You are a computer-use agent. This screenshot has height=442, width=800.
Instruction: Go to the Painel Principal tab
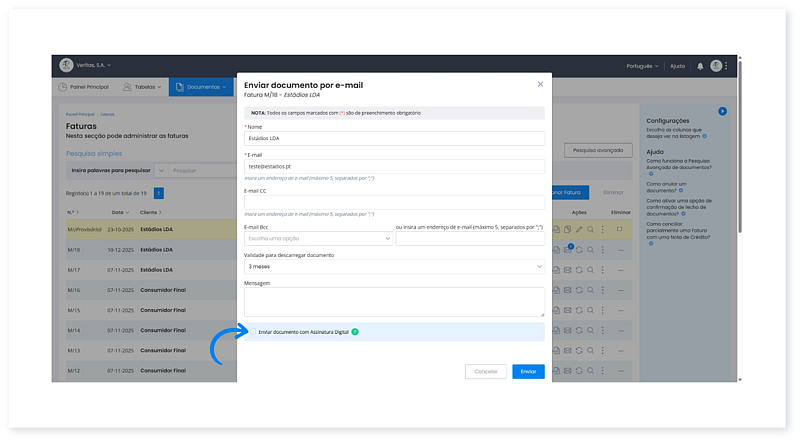click(x=84, y=87)
